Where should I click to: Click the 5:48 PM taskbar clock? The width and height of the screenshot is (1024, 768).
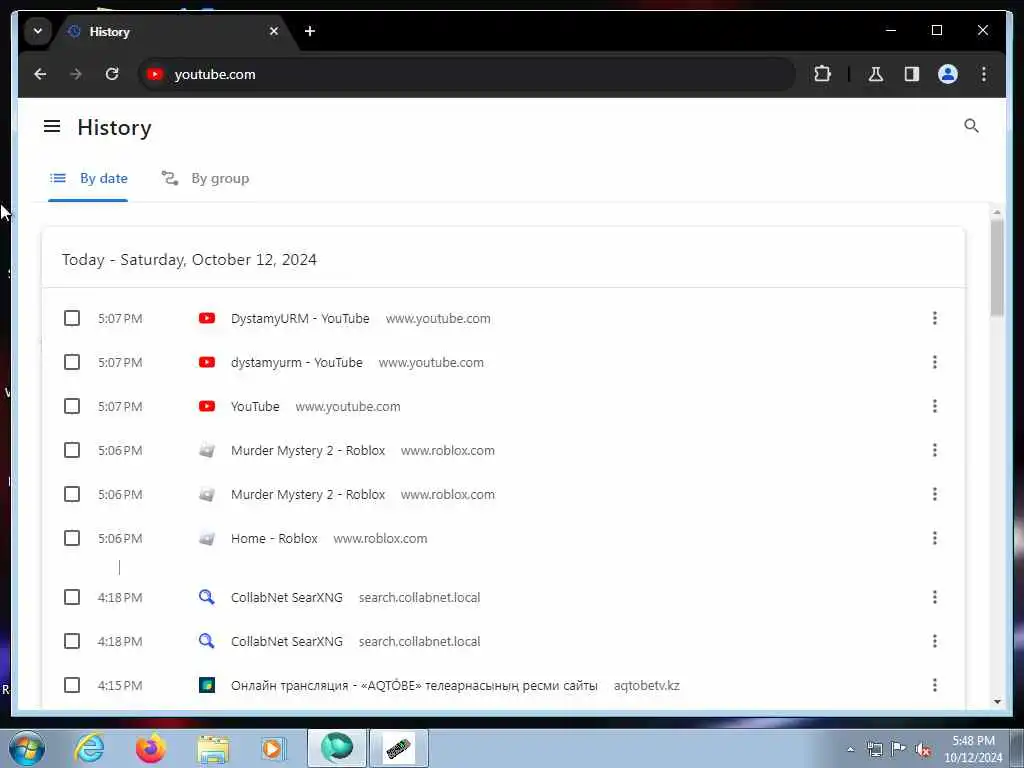coord(973,749)
